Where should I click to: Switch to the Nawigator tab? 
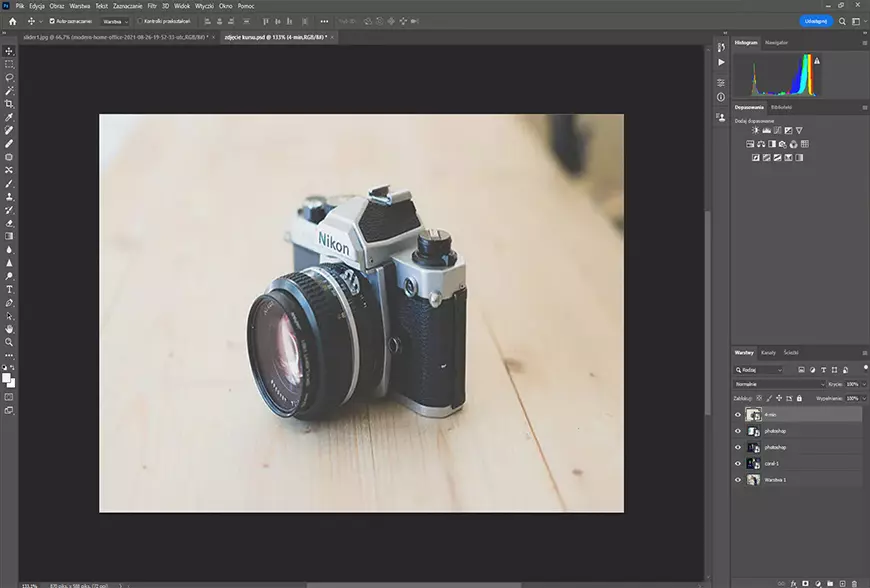[776, 43]
